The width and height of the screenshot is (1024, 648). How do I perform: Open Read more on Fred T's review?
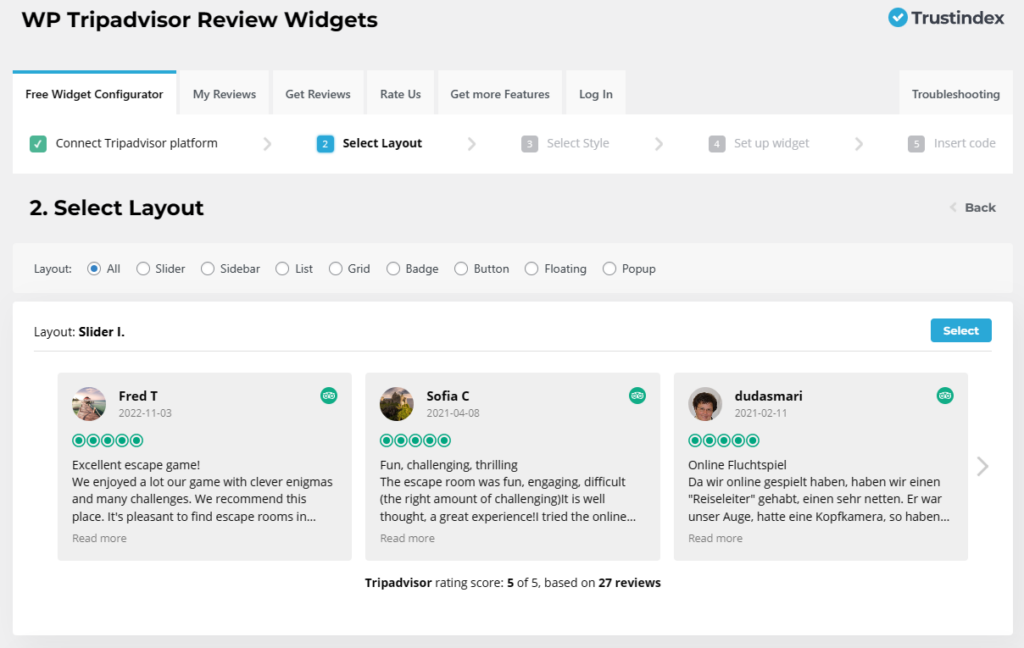98,538
